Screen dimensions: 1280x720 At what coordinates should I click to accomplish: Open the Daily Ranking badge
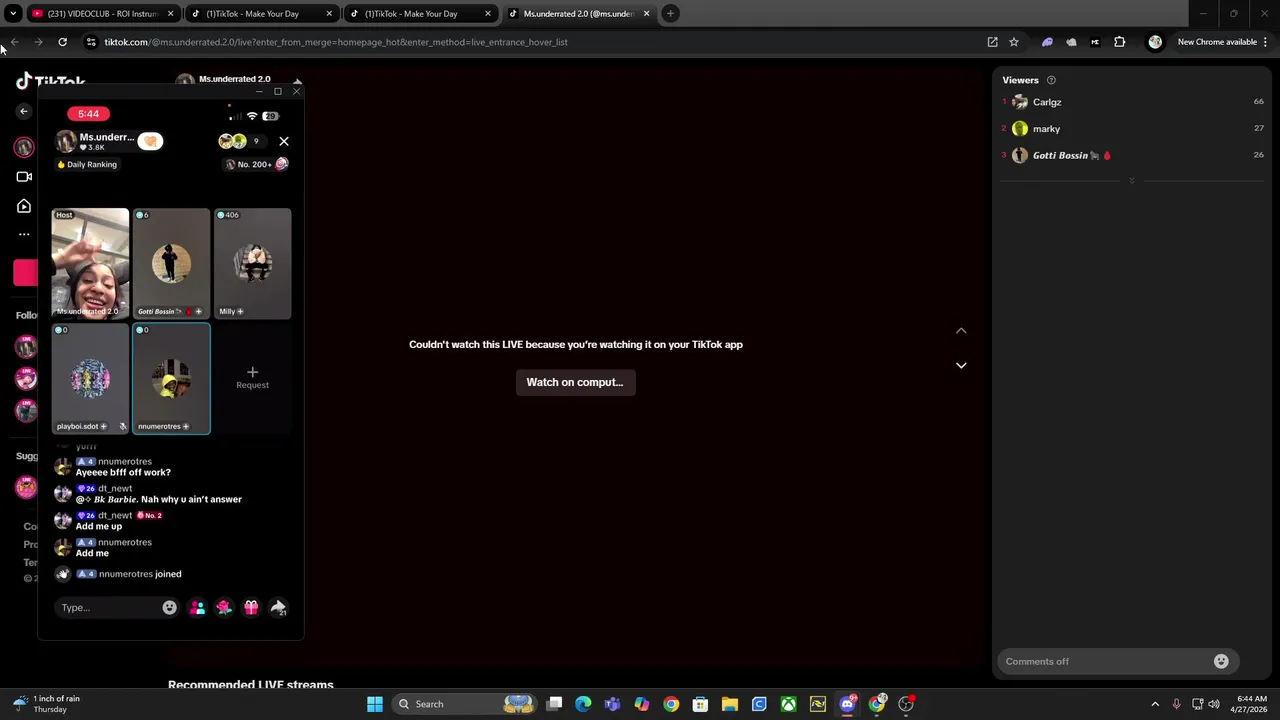87,164
